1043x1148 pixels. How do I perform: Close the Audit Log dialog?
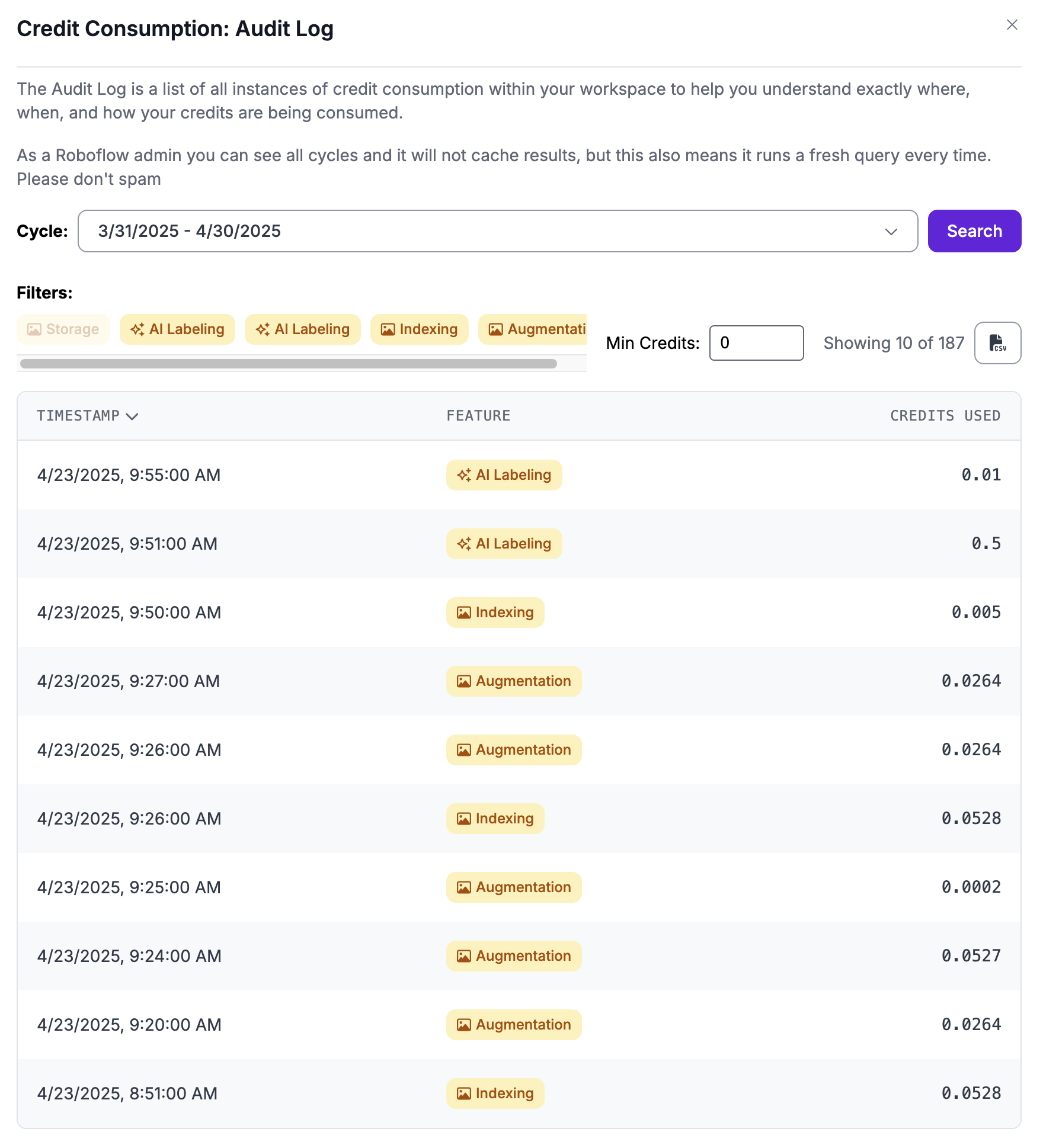[1012, 25]
